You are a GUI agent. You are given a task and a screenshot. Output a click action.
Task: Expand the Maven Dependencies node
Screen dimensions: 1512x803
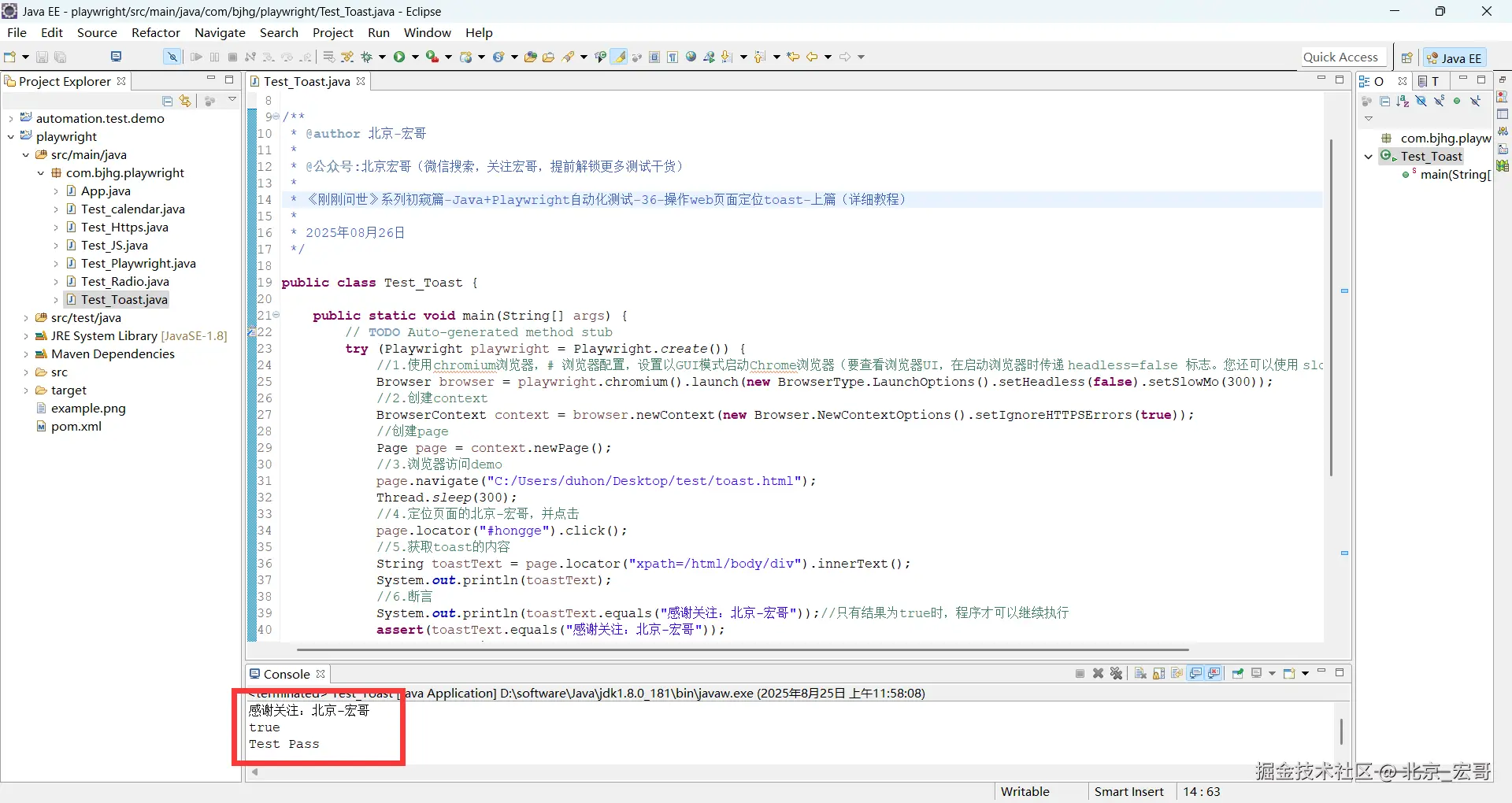(26, 354)
